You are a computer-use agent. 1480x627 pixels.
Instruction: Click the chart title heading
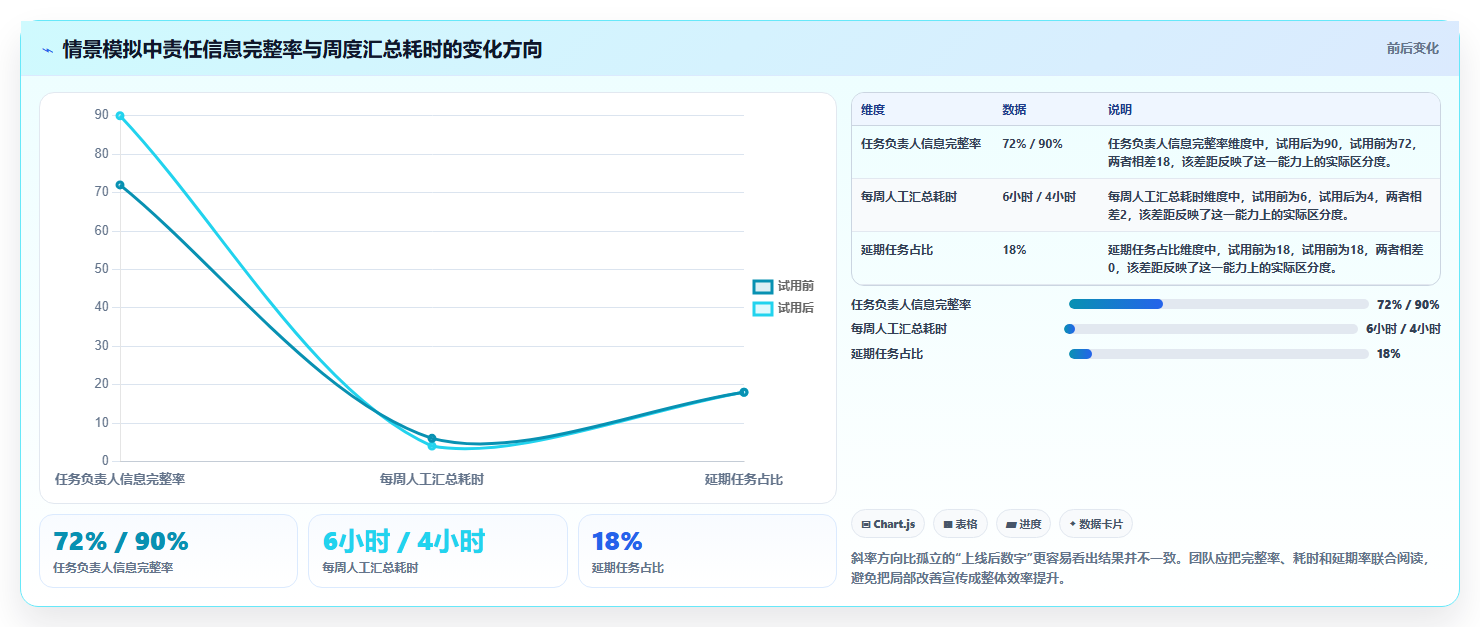(x=302, y=49)
